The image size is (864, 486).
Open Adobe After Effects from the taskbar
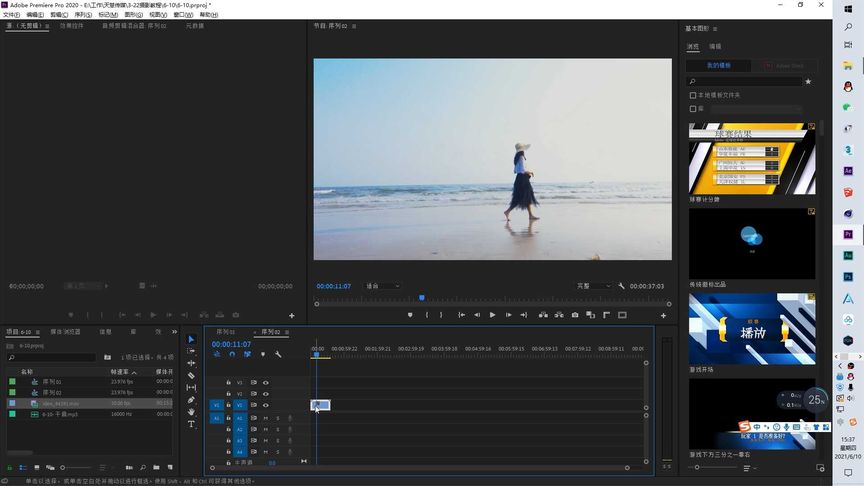(848, 171)
